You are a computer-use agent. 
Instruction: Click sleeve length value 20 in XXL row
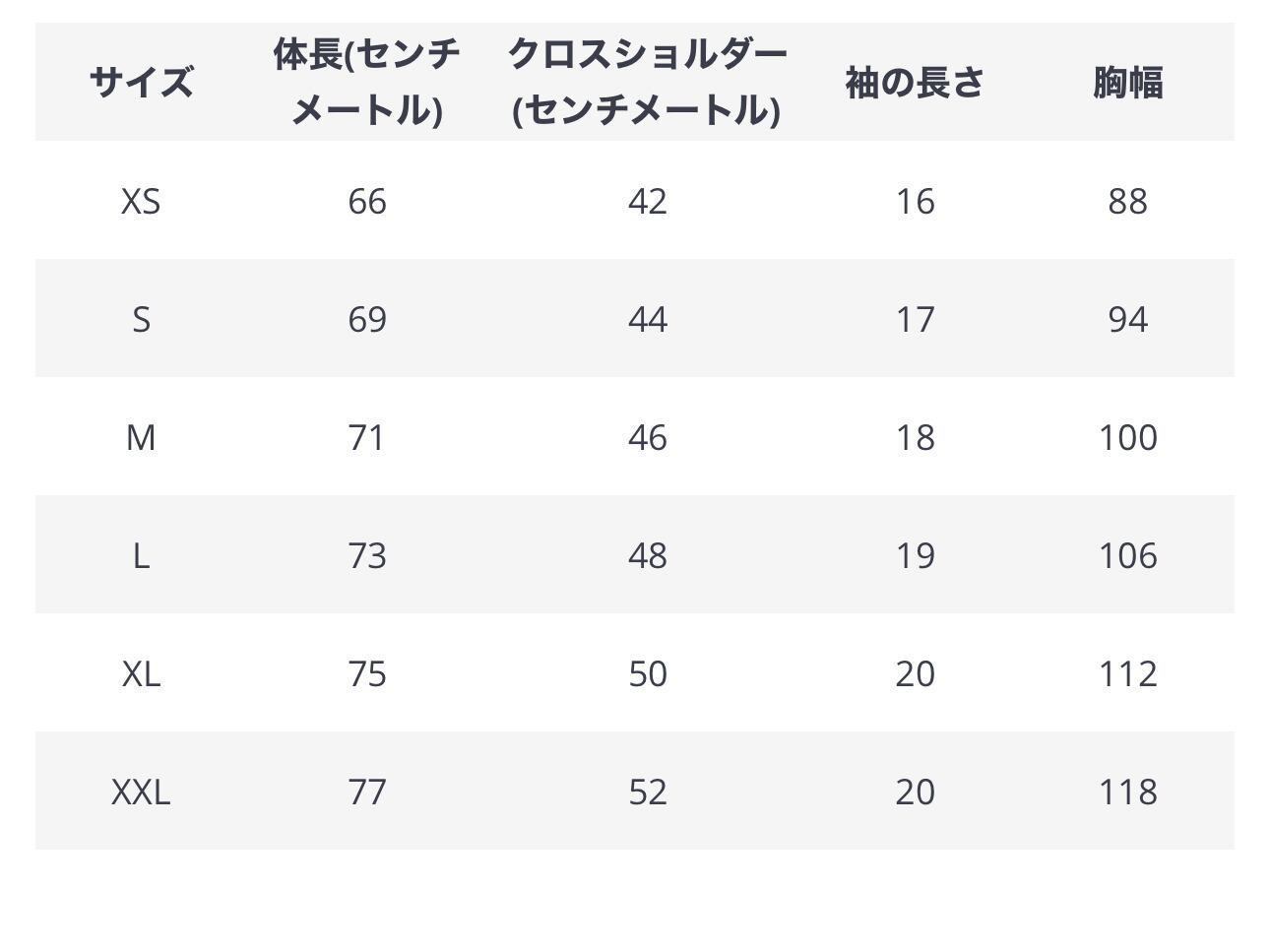coord(915,792)
